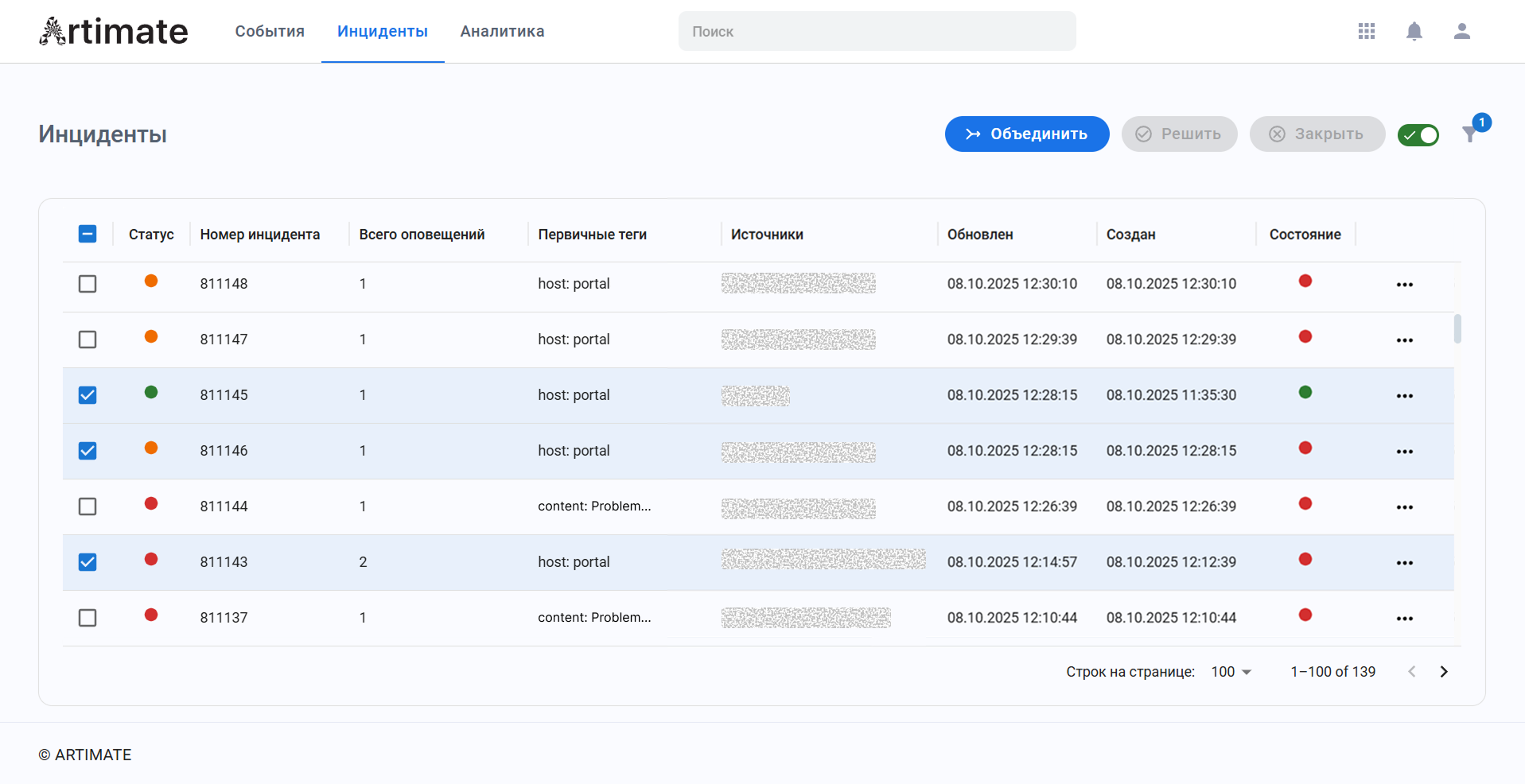
Task: Open three-dot menu for incident 811144
Action: pos(1404,507)
